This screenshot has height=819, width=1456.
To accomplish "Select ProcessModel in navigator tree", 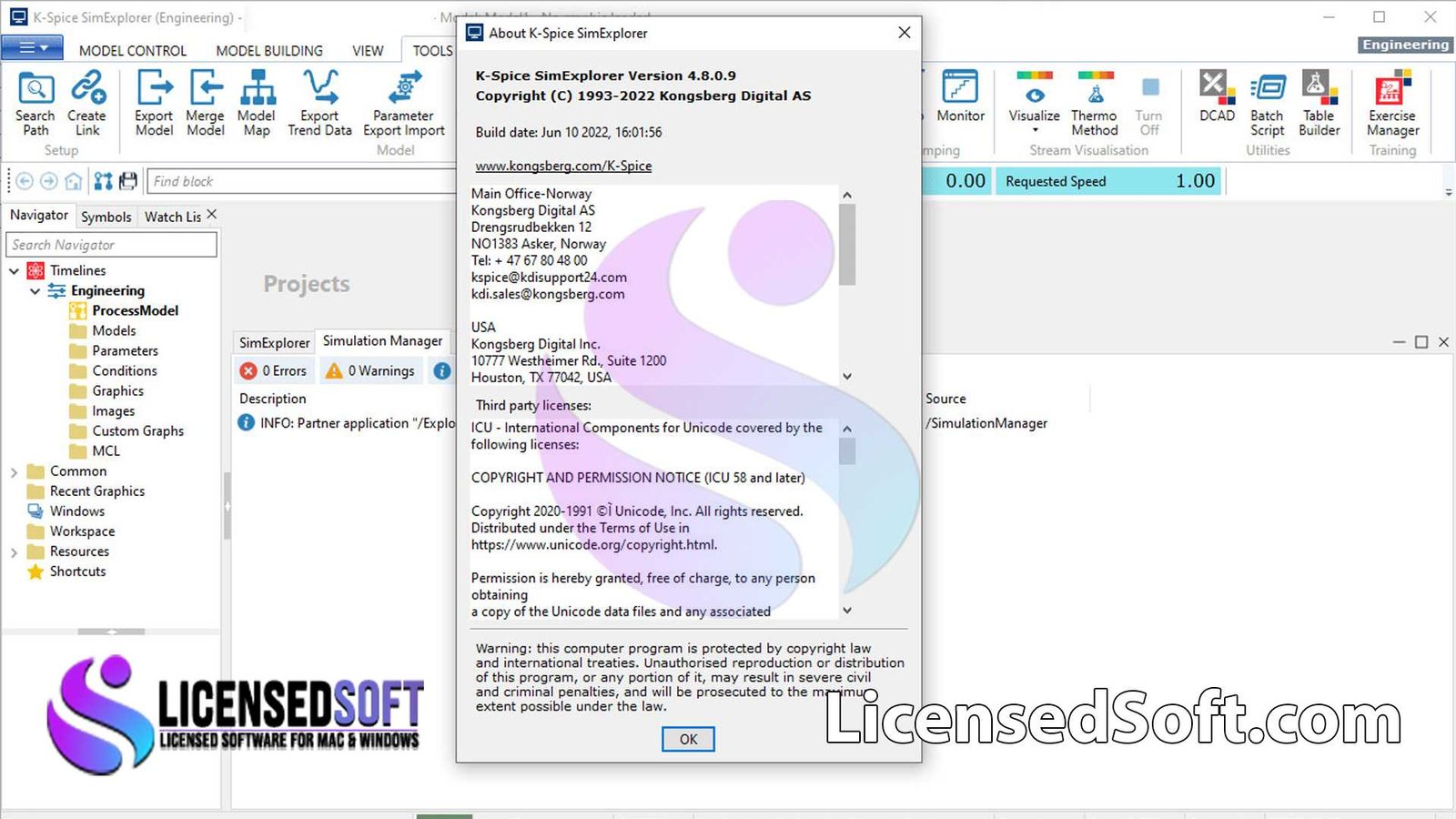I will click(135, 311).
